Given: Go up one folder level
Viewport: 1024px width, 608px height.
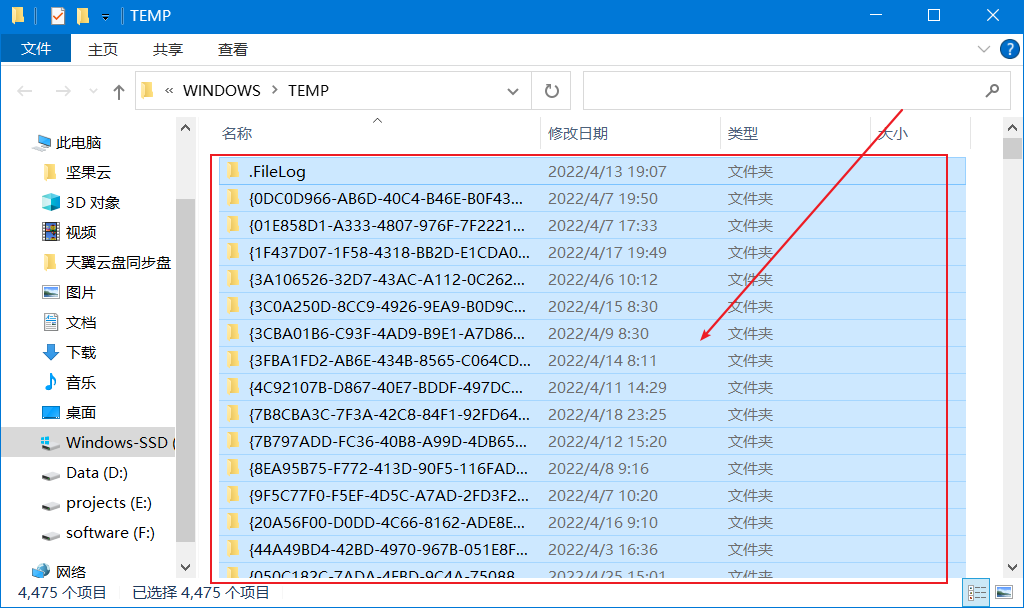Looking at the screenshot, I should click(118, 91).
